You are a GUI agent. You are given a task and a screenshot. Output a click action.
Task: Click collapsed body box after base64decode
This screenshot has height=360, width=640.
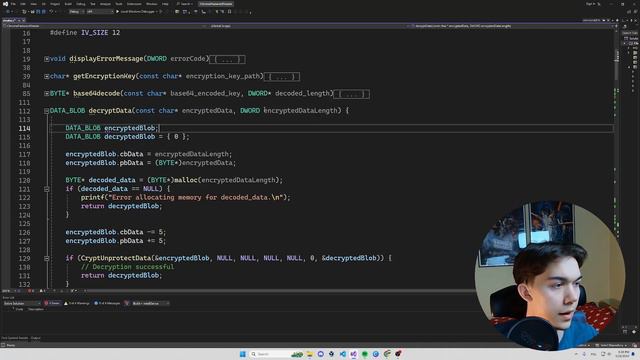[352, 94]
